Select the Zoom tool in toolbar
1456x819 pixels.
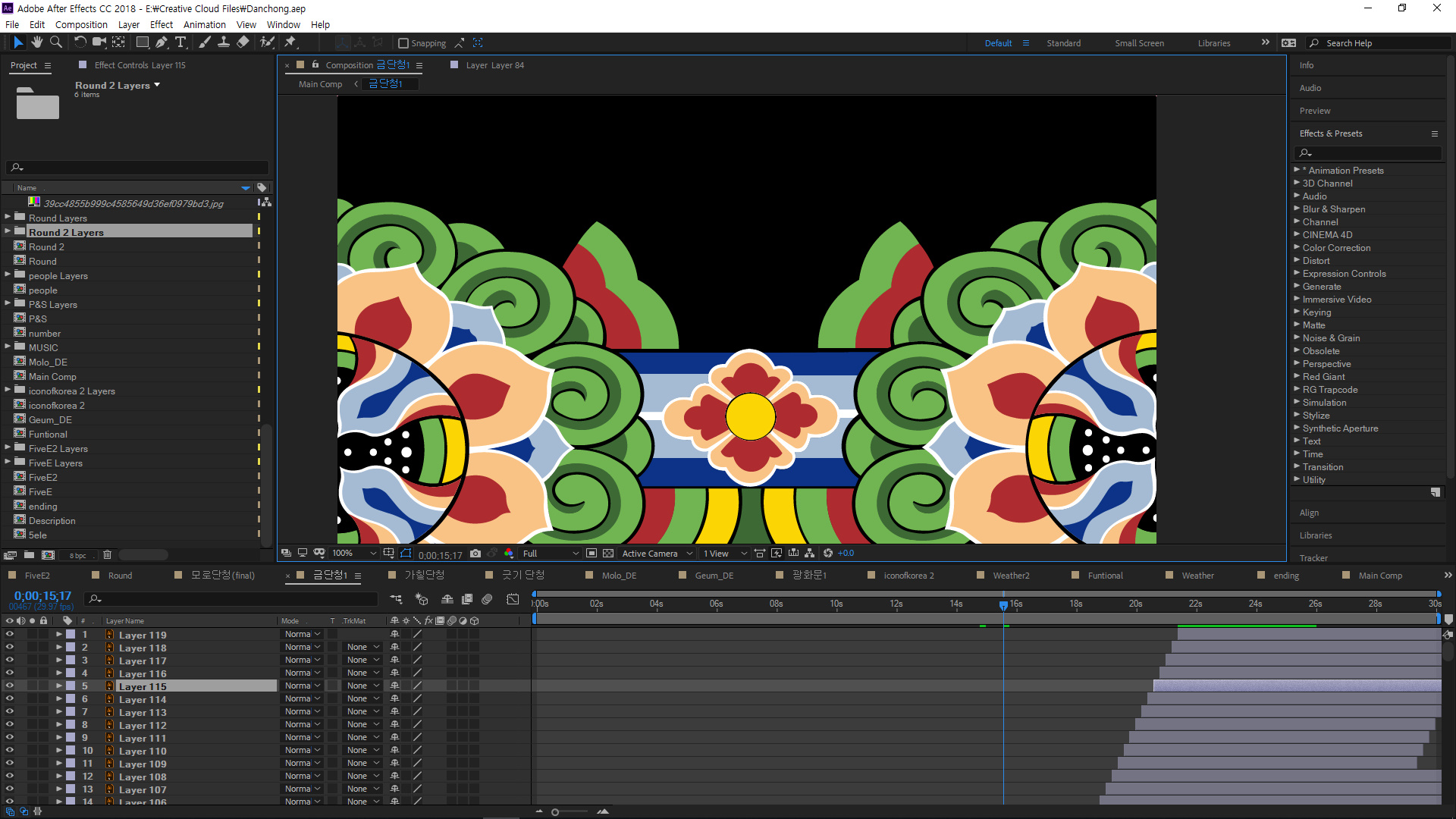55,42
